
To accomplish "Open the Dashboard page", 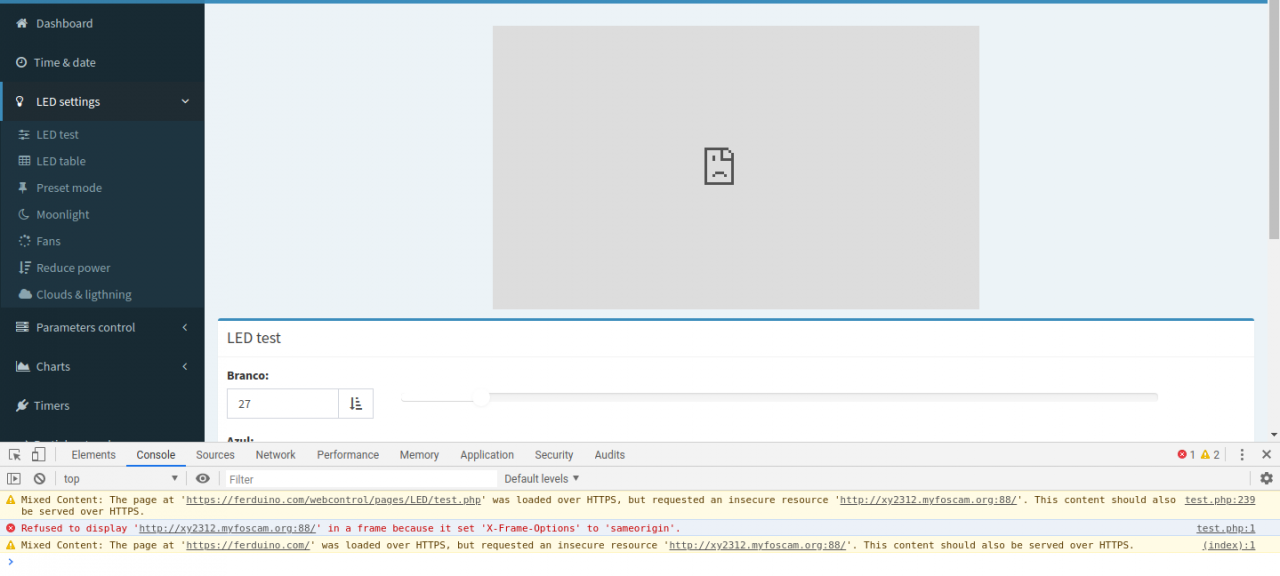I will click(x=64, y=24).
